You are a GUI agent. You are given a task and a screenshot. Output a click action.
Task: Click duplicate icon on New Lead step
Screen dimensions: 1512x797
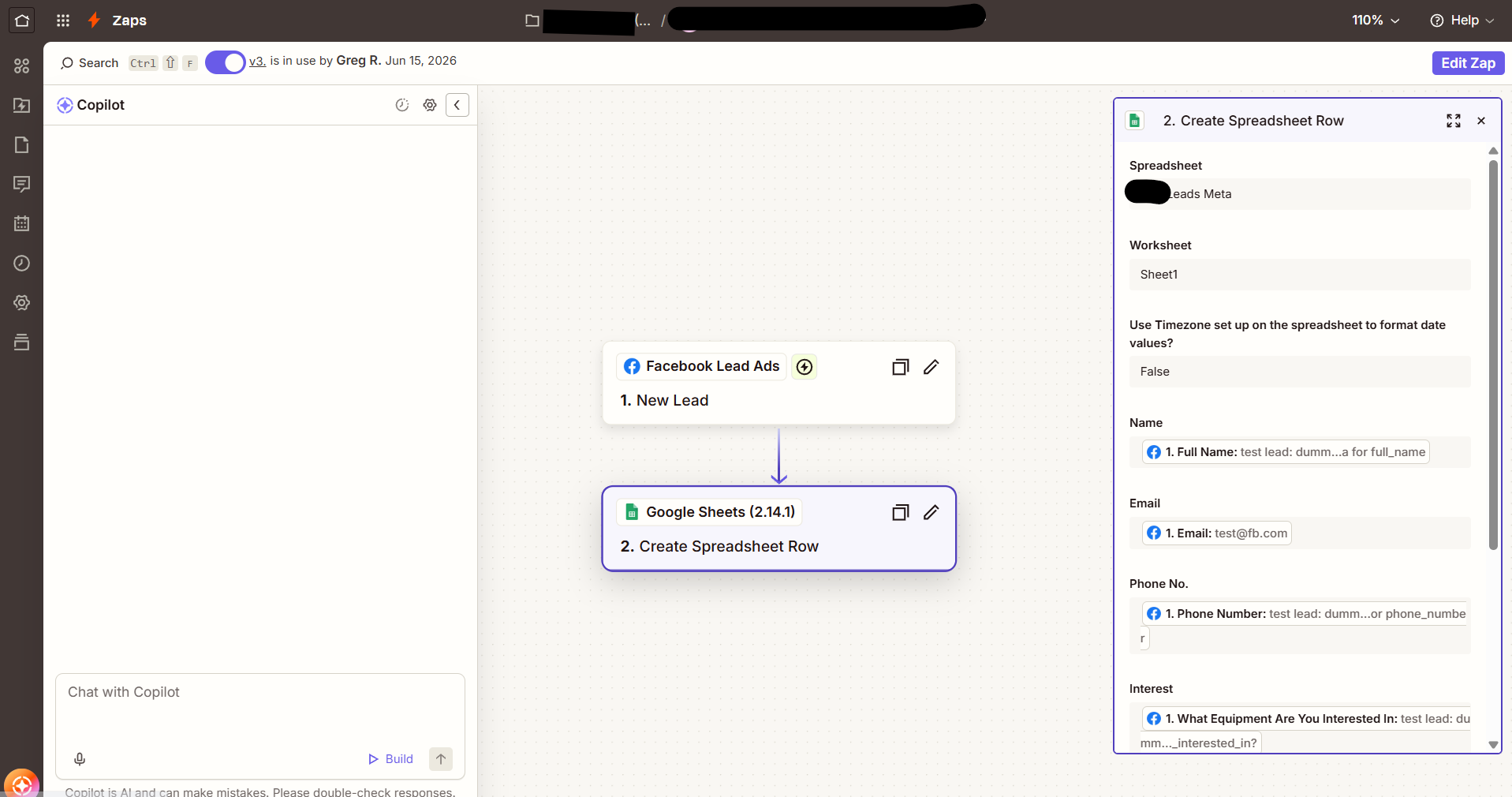901,367
